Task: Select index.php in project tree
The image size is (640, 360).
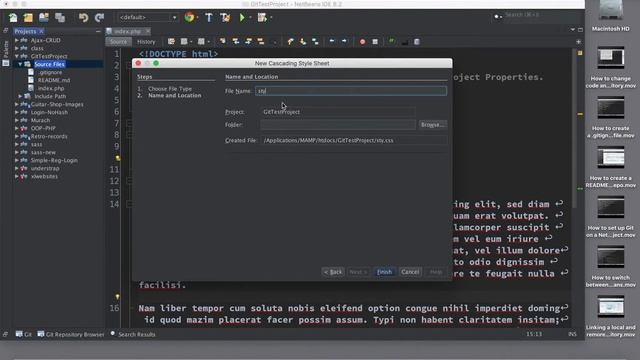Action: coord(51,88)
